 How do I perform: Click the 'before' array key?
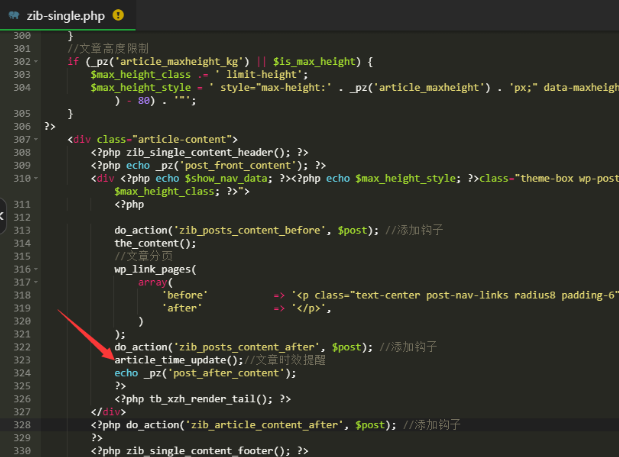pos(186,295)
